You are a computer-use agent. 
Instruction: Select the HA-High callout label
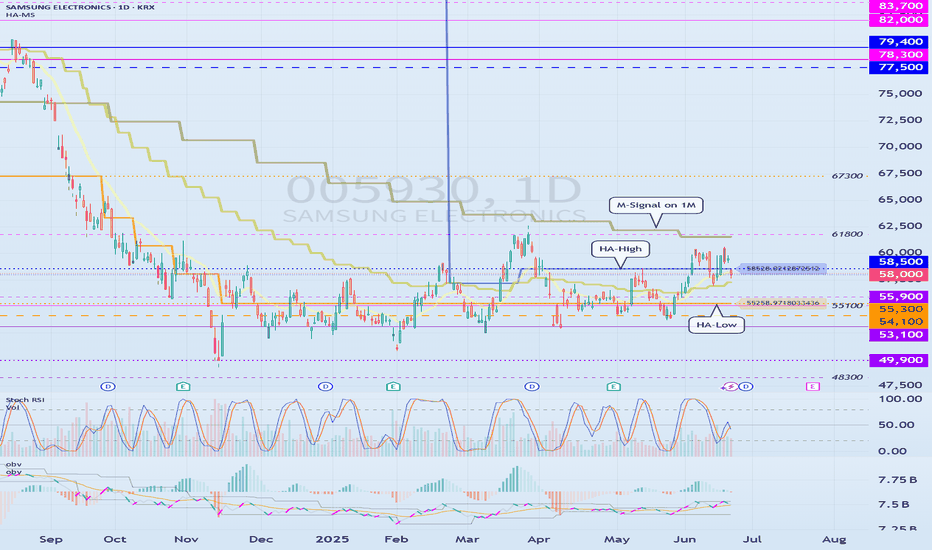[x=620, y=249]
